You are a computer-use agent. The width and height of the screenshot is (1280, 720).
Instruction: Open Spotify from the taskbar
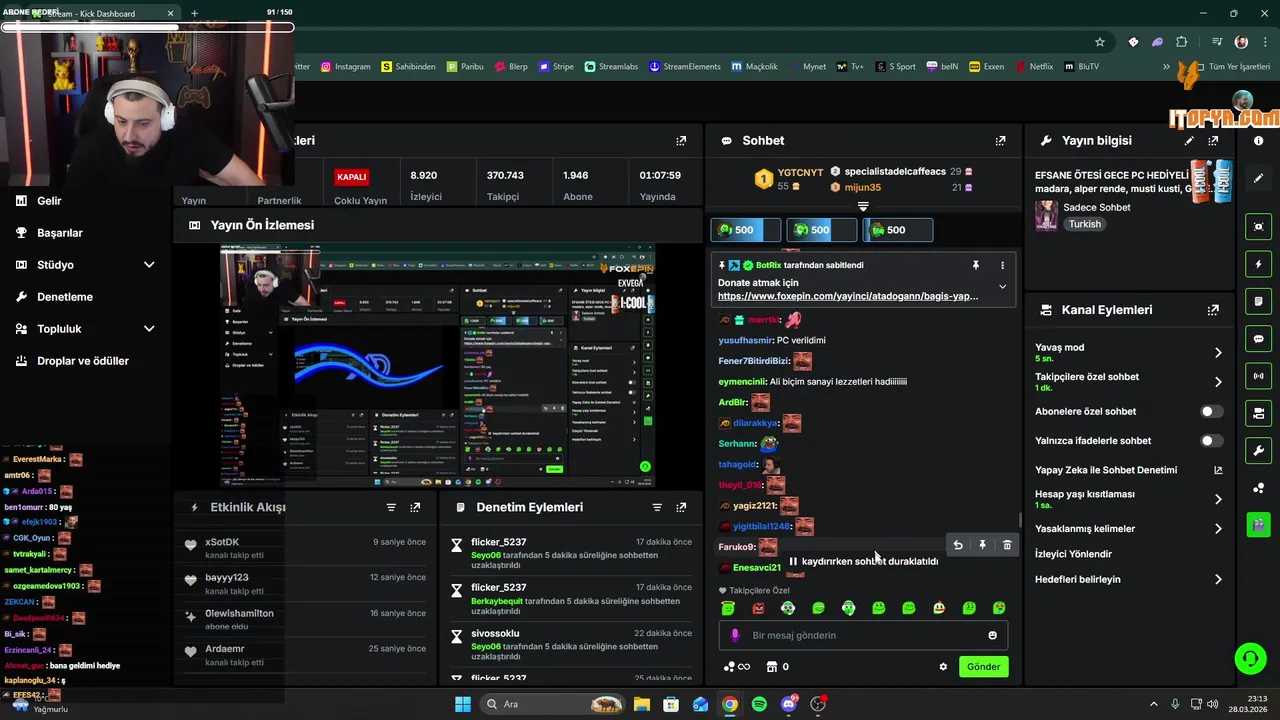(759, 704)
